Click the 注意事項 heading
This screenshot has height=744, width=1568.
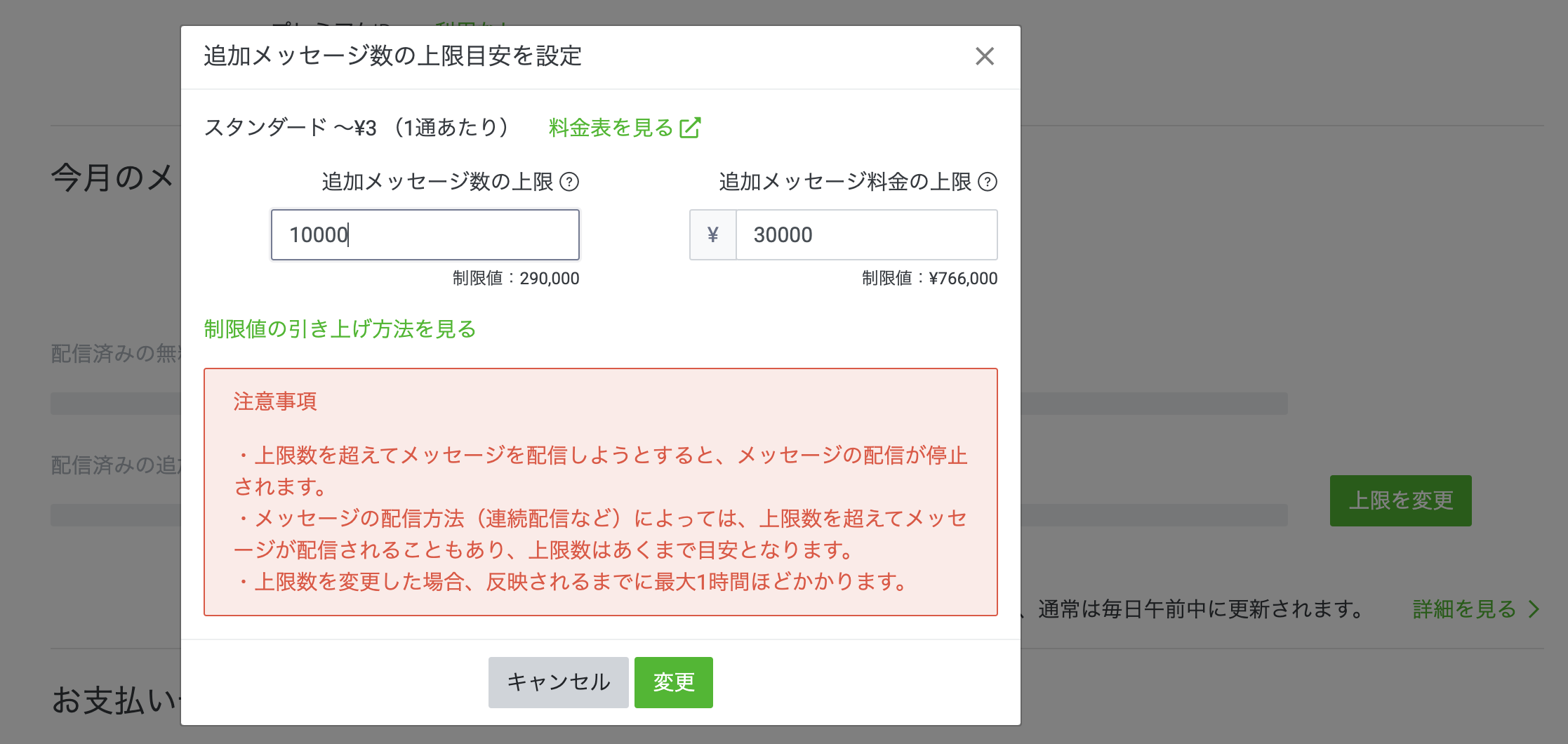(x=275, y=401)
